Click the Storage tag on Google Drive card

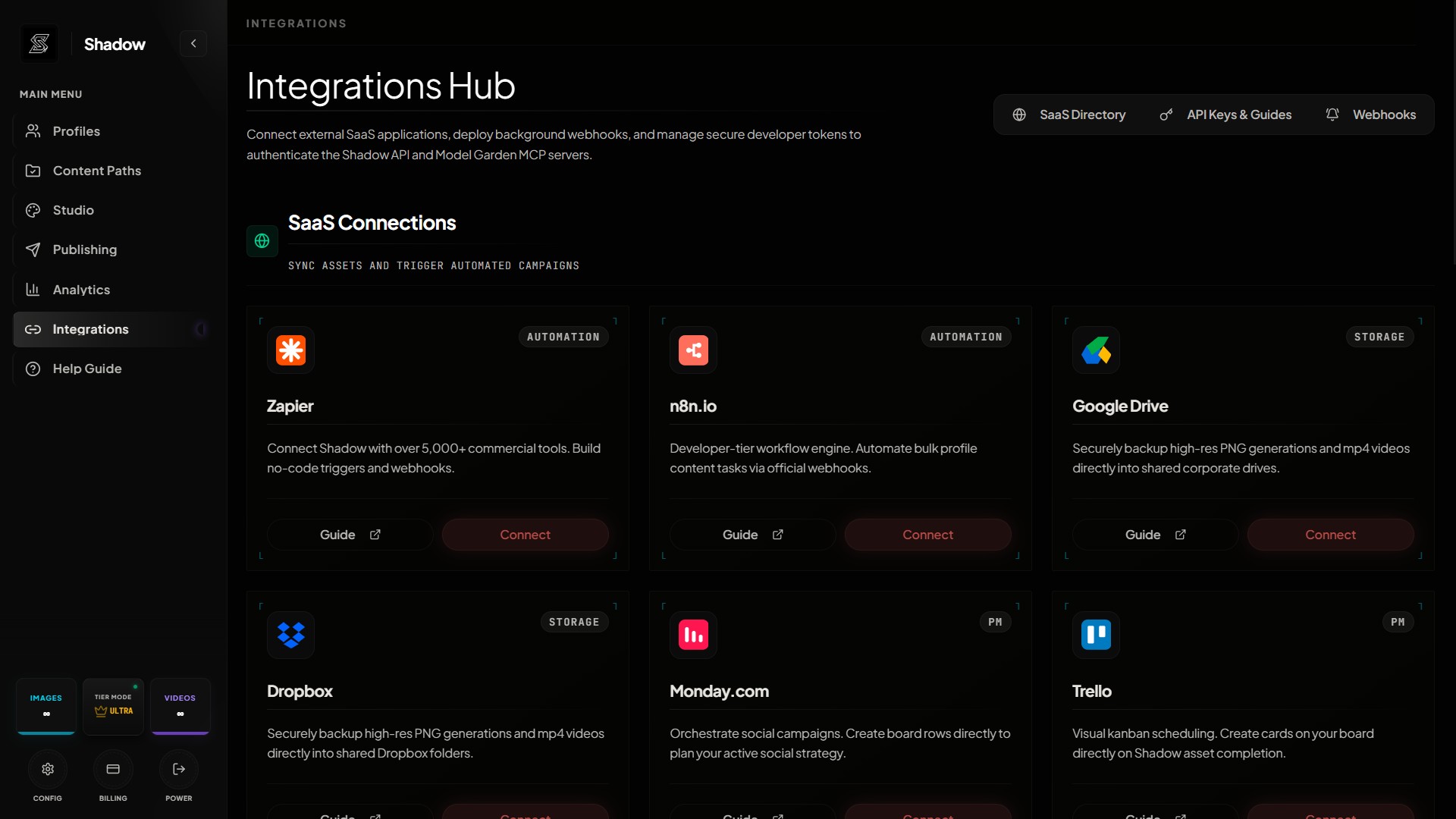coord(1379,337)
